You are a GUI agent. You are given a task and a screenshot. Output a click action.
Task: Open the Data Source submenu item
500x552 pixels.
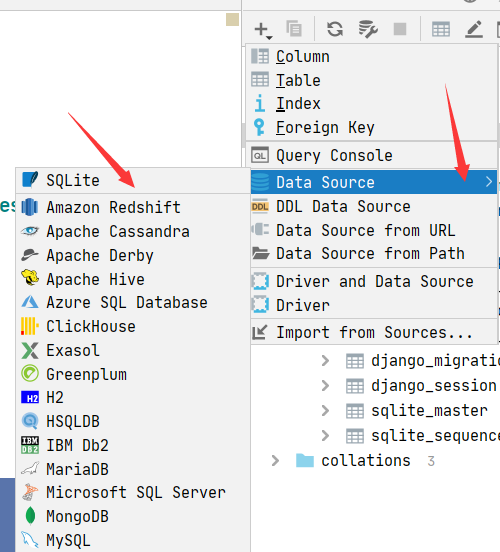(x=374, y=182)
